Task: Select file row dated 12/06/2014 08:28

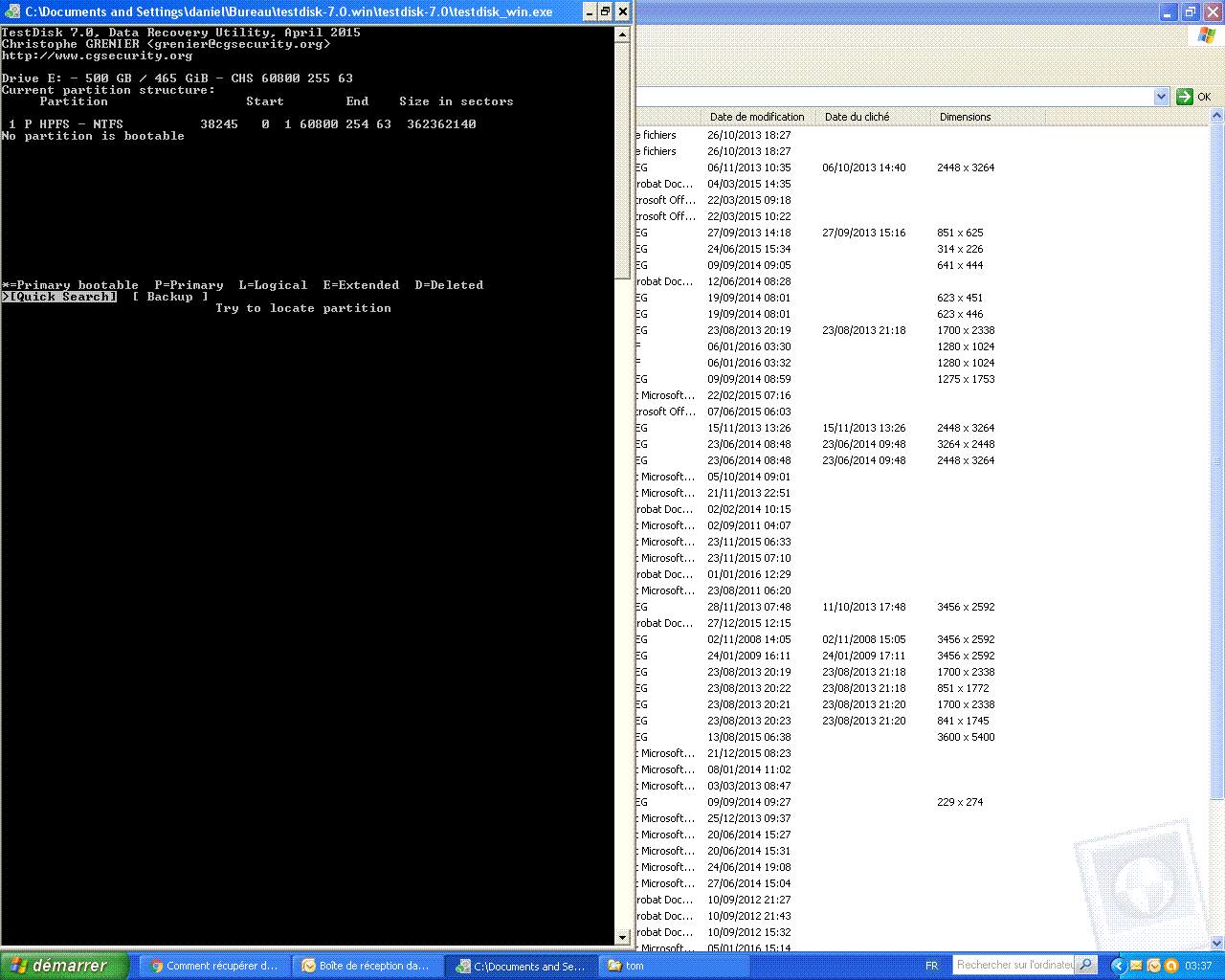Action: 923,281
